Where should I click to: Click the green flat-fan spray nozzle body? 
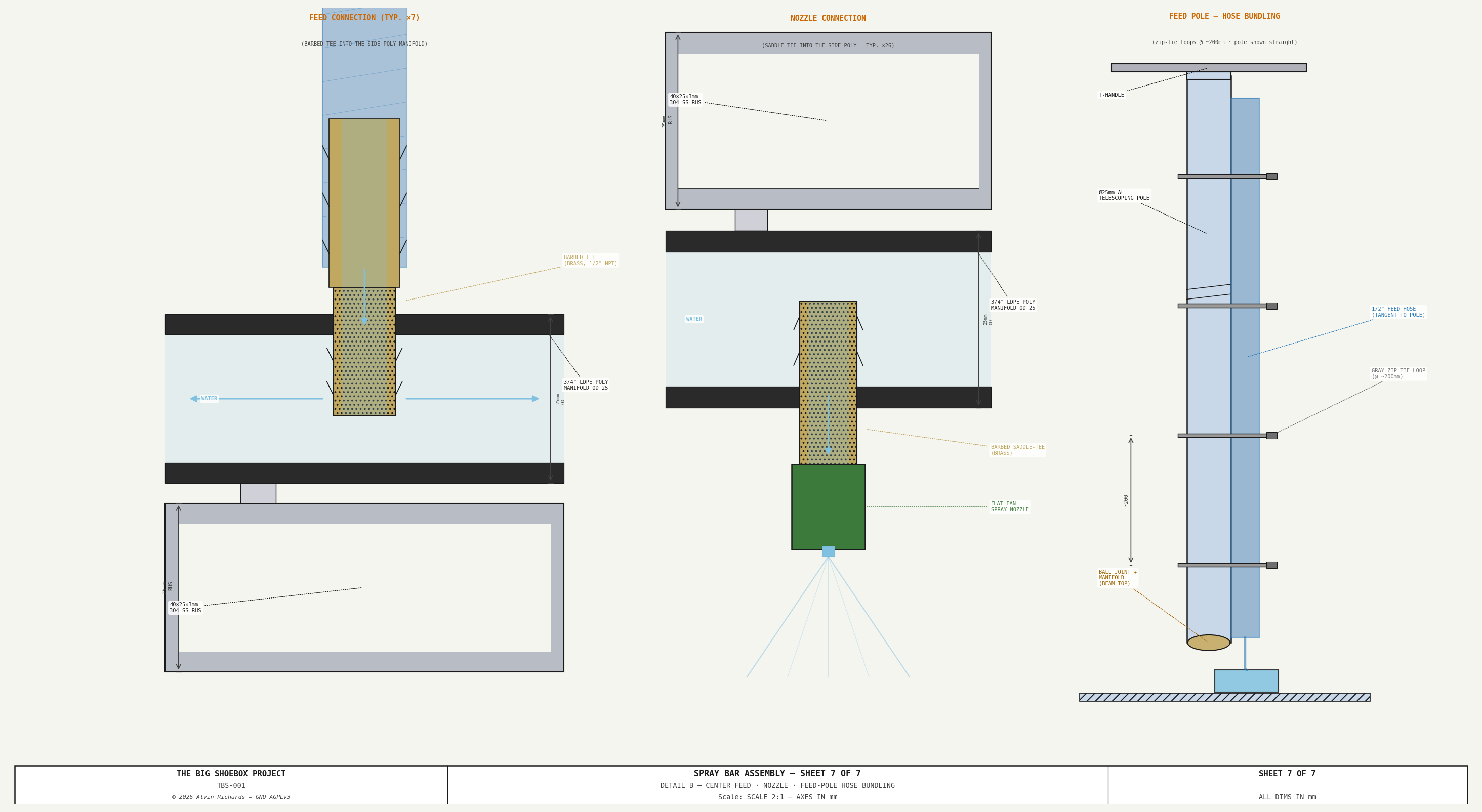click(x=828, y=506)
